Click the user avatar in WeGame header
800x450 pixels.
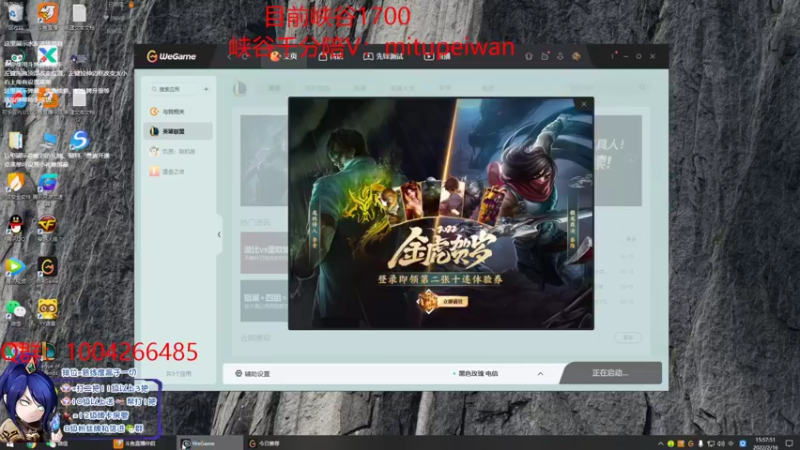click(x=576, y=56)
